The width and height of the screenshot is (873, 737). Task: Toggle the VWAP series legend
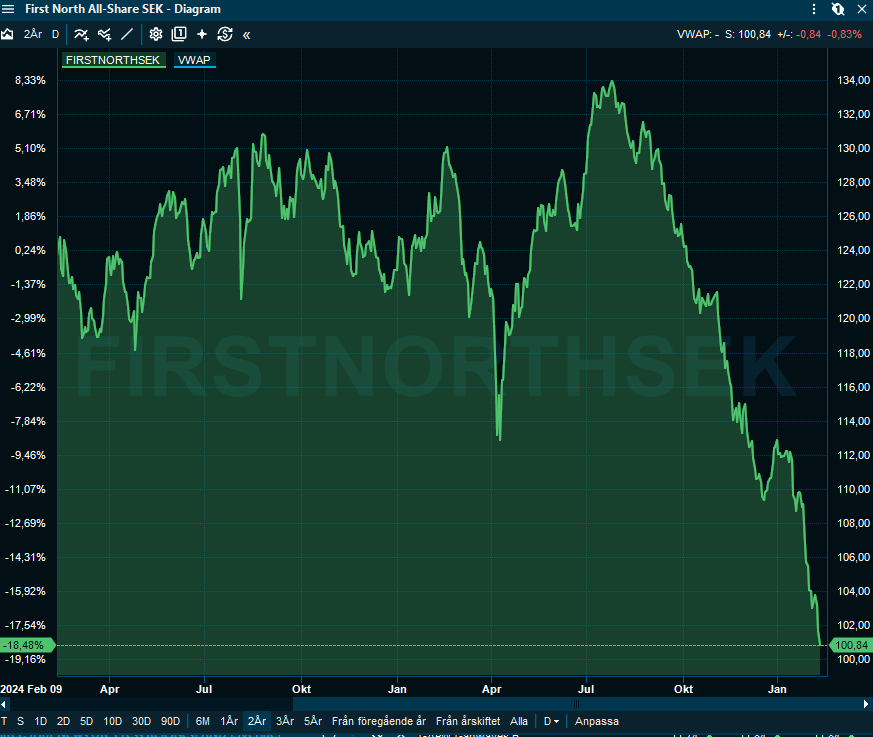(x=194, y=60)
